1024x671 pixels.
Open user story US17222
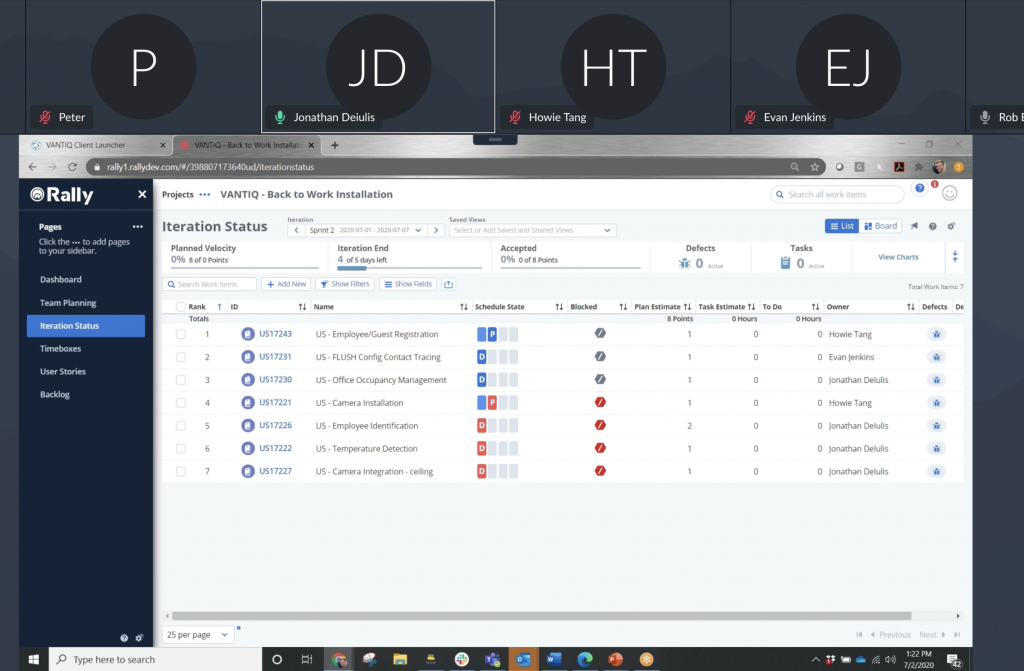click(x=275, y=448)
